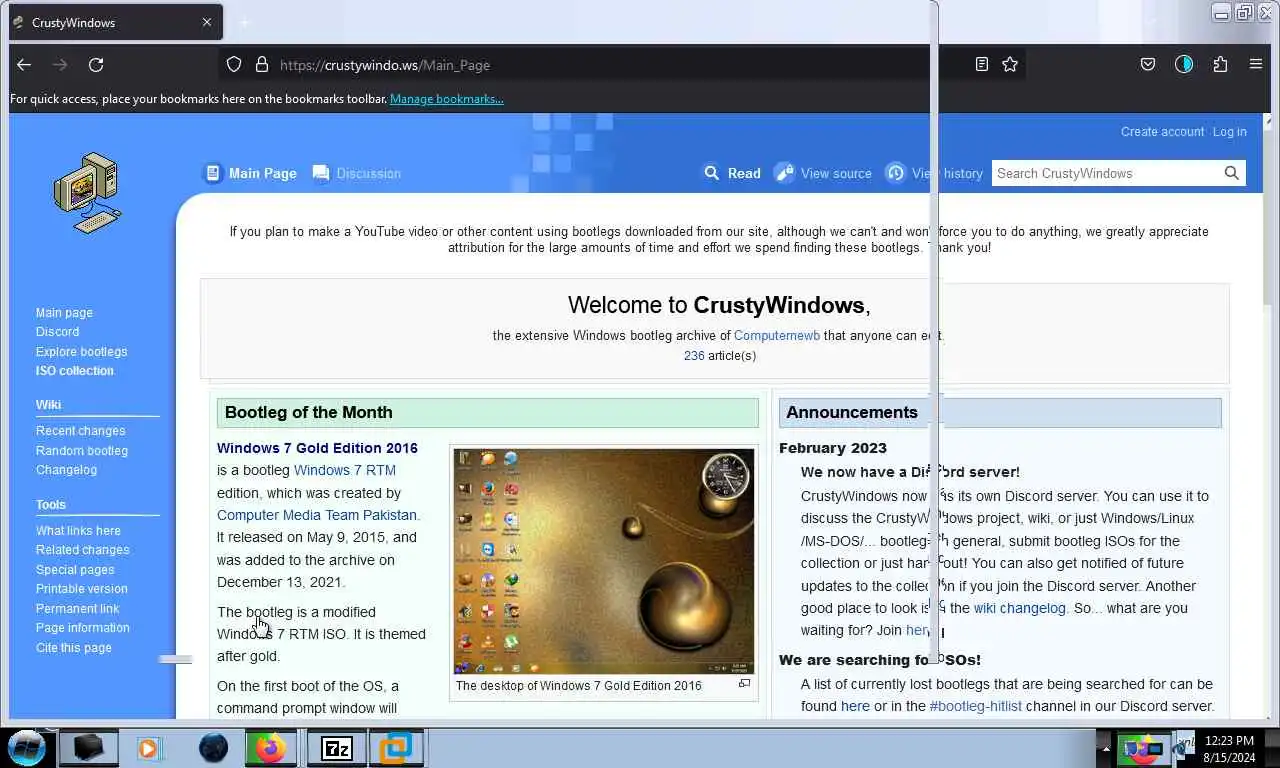Viewport: 1280px width, 768px height.
Task: Select the Main Page wiki tab
Action: point(251,173)
